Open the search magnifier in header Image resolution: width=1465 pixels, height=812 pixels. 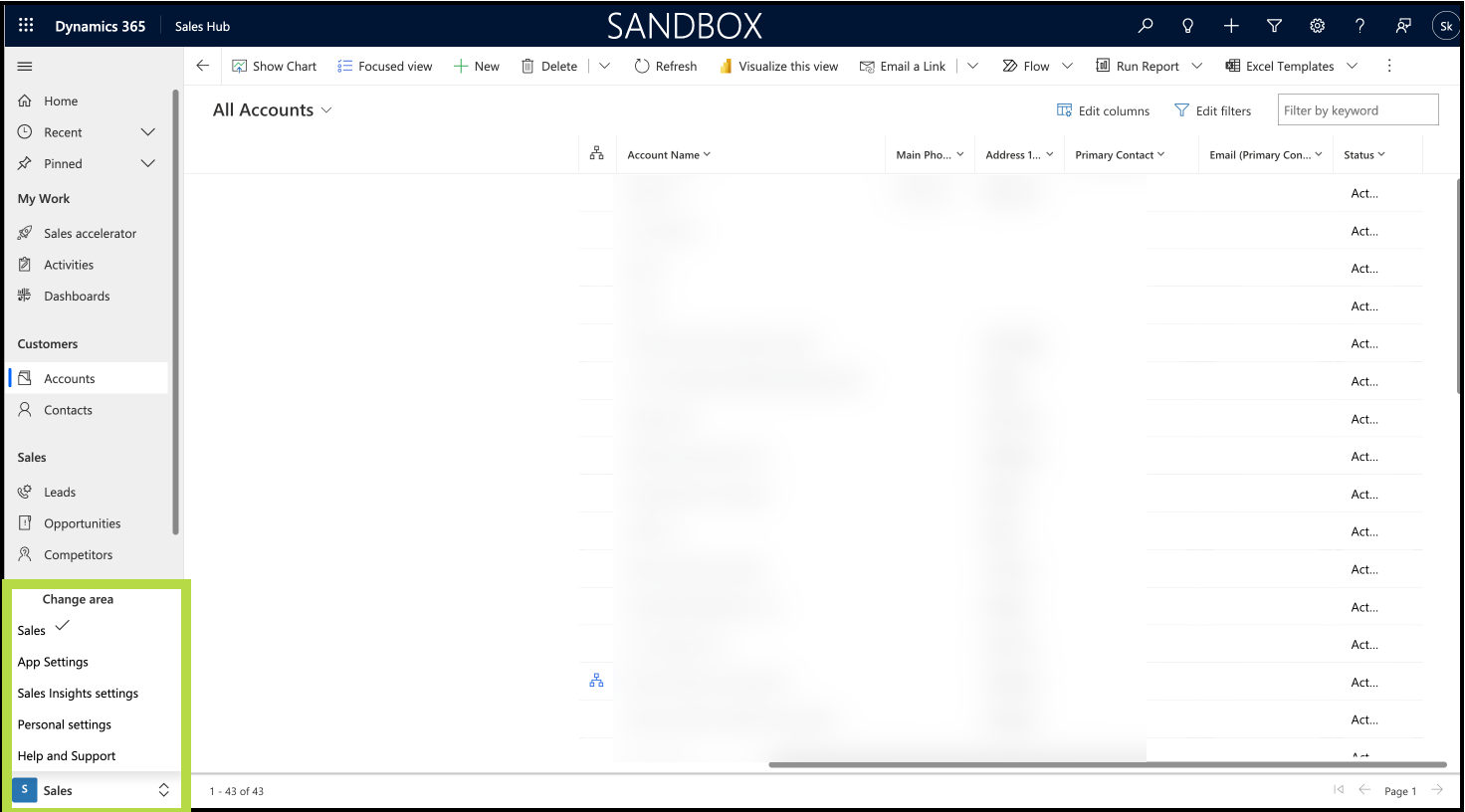point(1146,26)
